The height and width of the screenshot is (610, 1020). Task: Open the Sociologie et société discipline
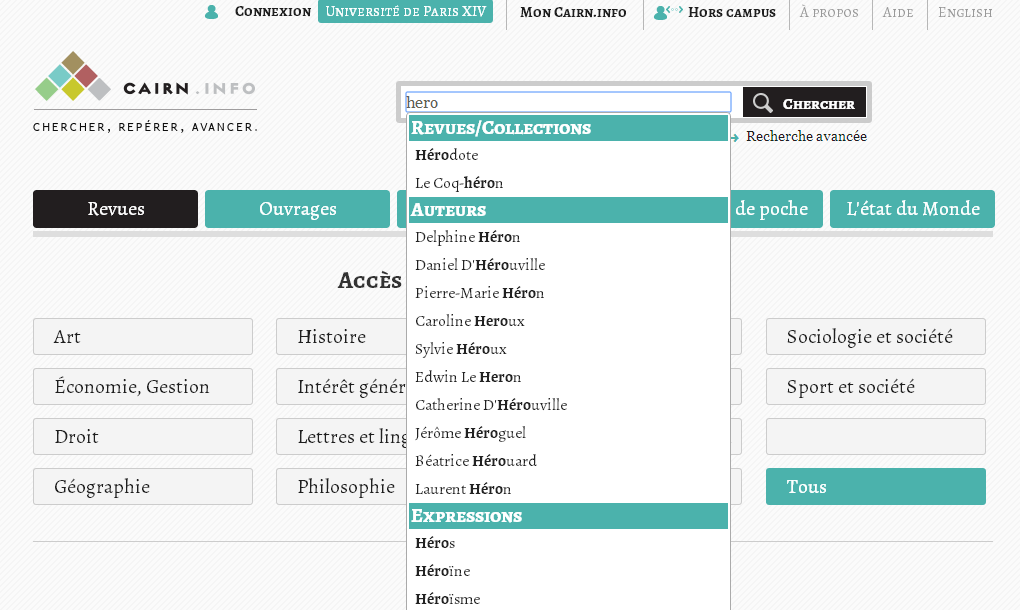coord(876,336)
